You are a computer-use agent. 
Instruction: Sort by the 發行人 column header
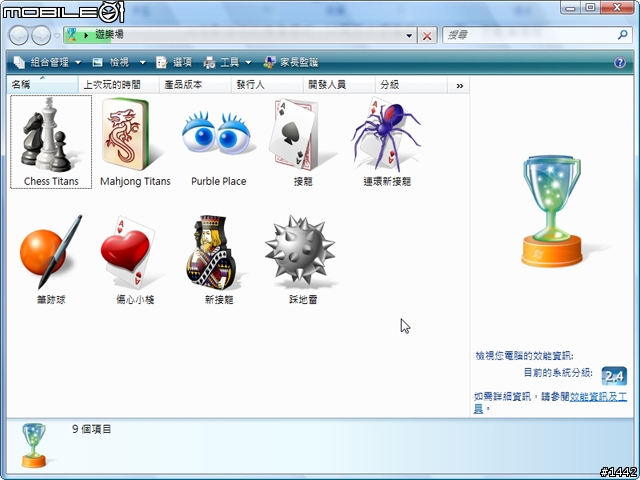267,85
